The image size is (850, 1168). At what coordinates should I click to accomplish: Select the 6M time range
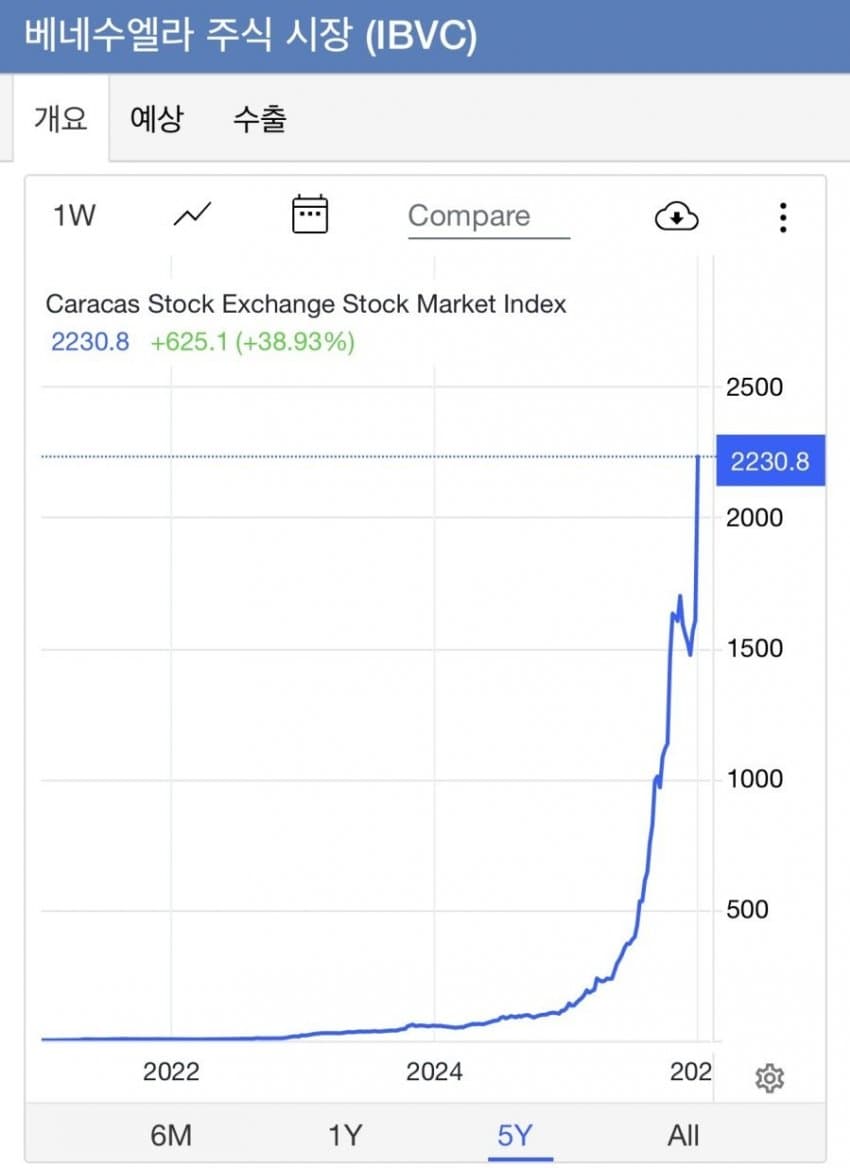tap(171, 1135)
